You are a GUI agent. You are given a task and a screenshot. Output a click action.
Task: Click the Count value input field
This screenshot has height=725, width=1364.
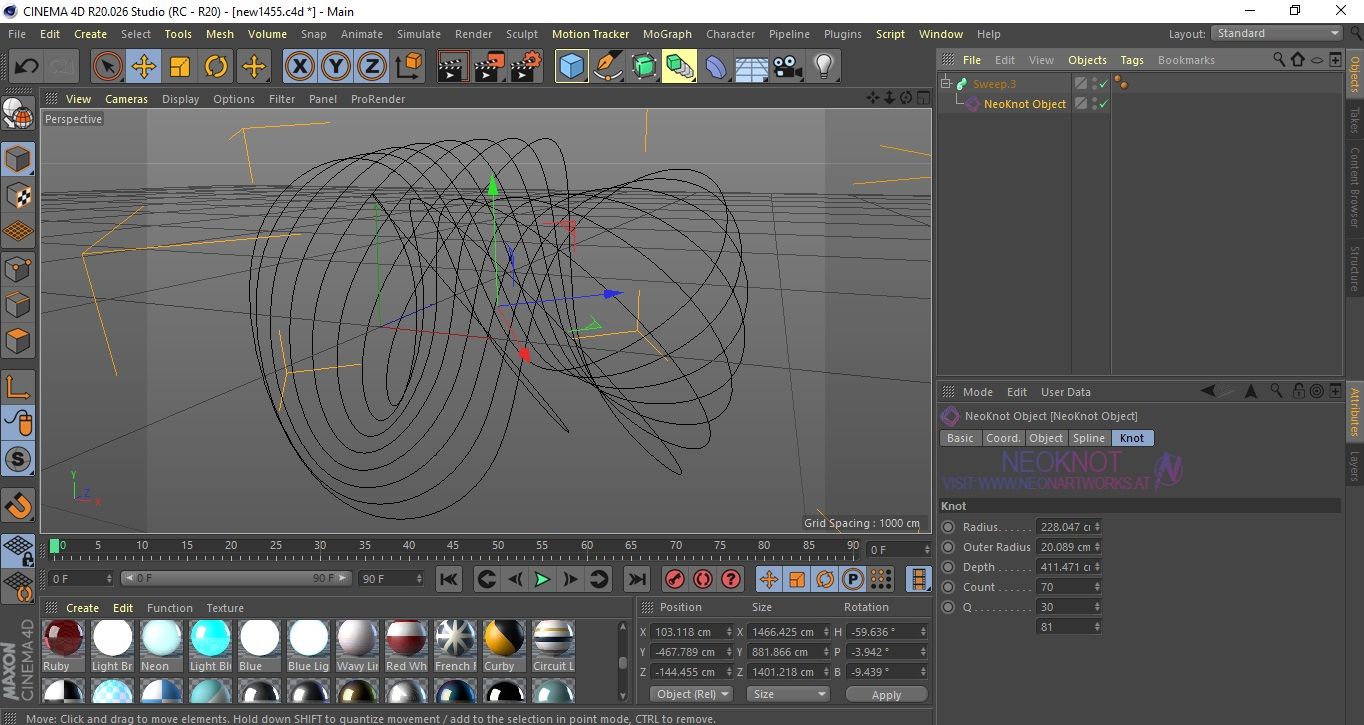click(1064, 587)
